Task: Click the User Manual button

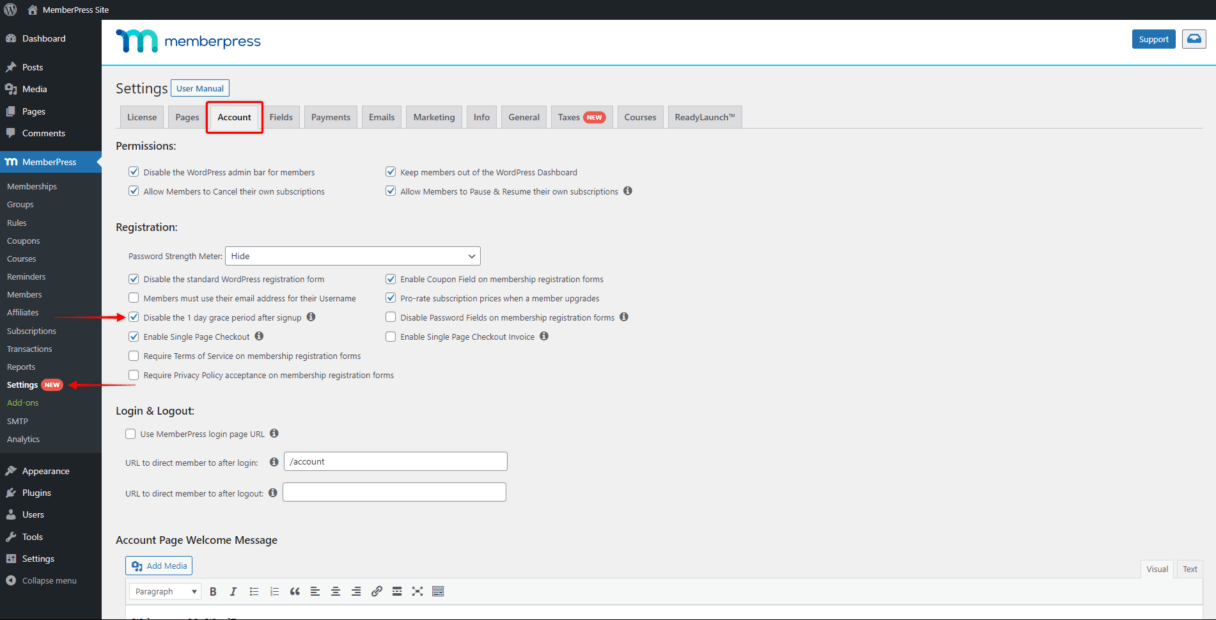Action: pyautogui.click(x=200, y=88)
